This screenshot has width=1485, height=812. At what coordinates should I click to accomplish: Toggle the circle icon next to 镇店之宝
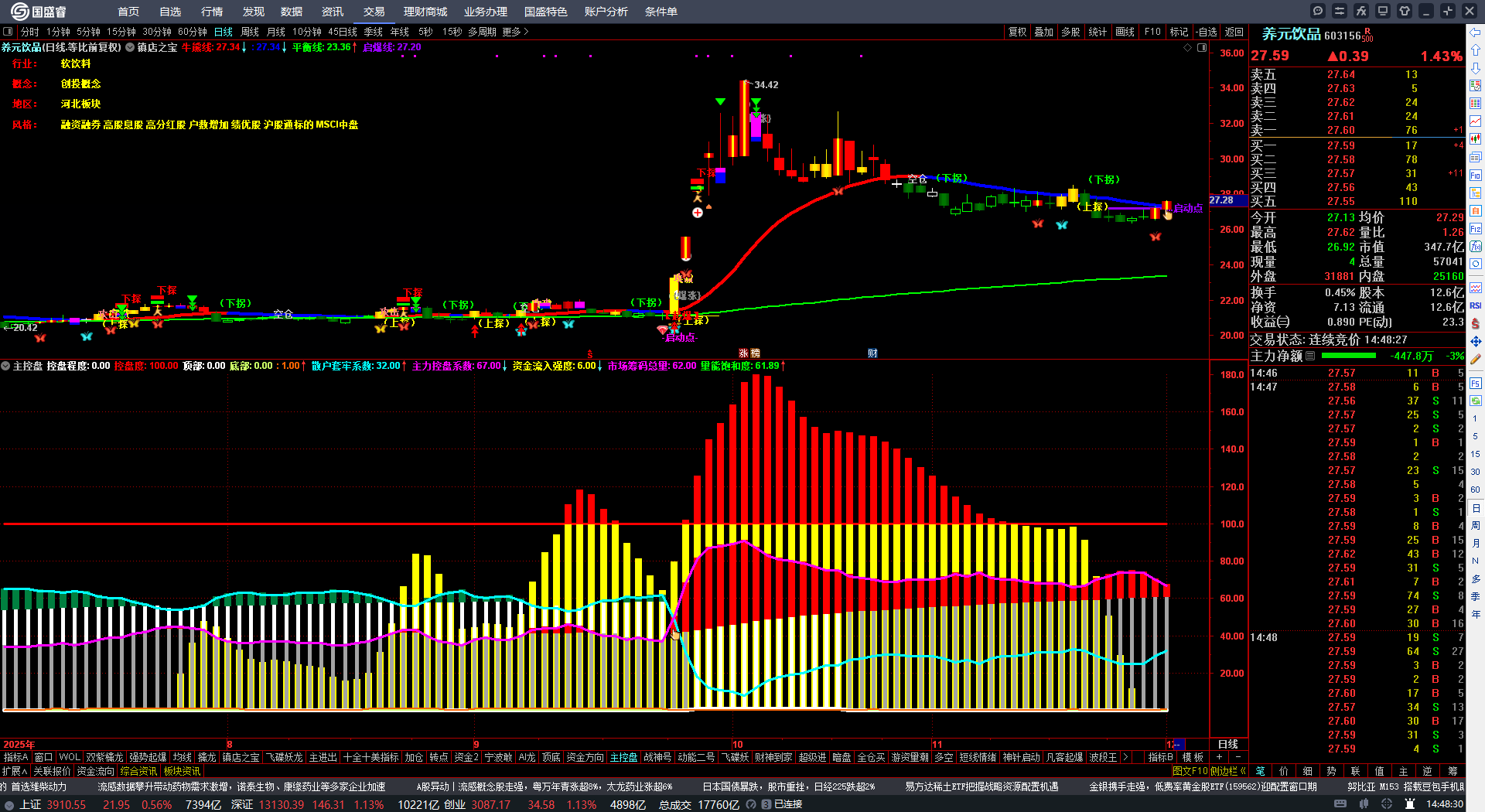click(x=130, y=47)
